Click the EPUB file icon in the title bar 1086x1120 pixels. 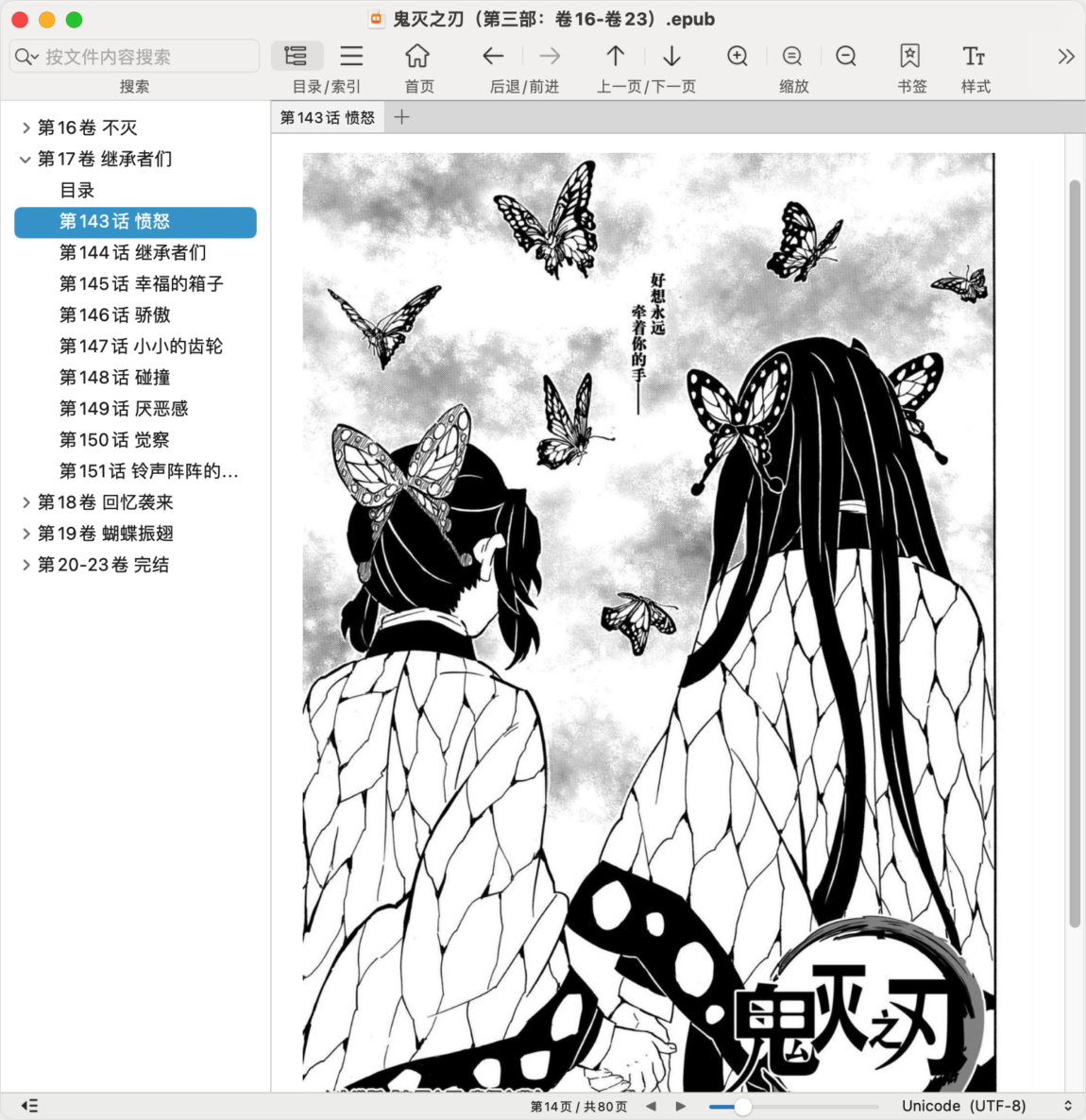[x=376, y=19]
